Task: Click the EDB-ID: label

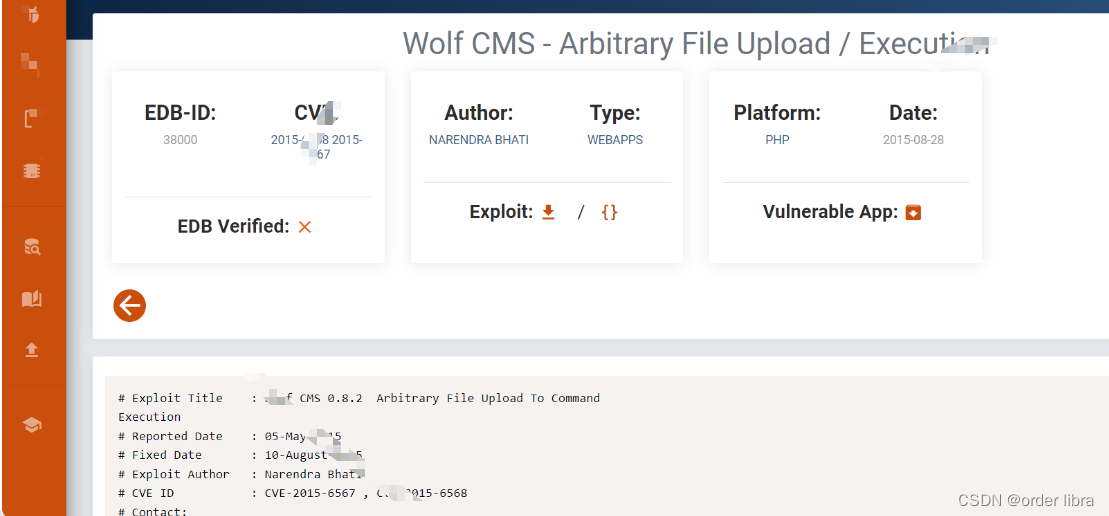Action: [180, 113]
